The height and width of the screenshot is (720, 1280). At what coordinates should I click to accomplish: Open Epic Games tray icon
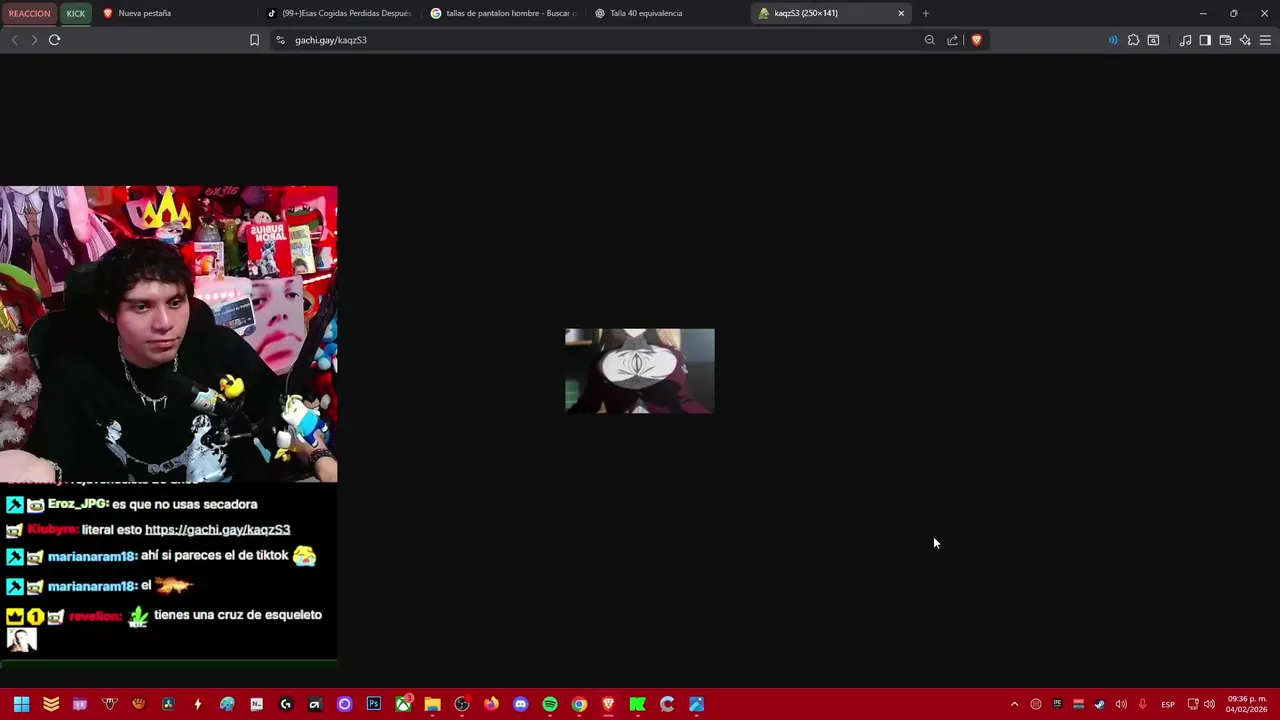click(1057, 704)
